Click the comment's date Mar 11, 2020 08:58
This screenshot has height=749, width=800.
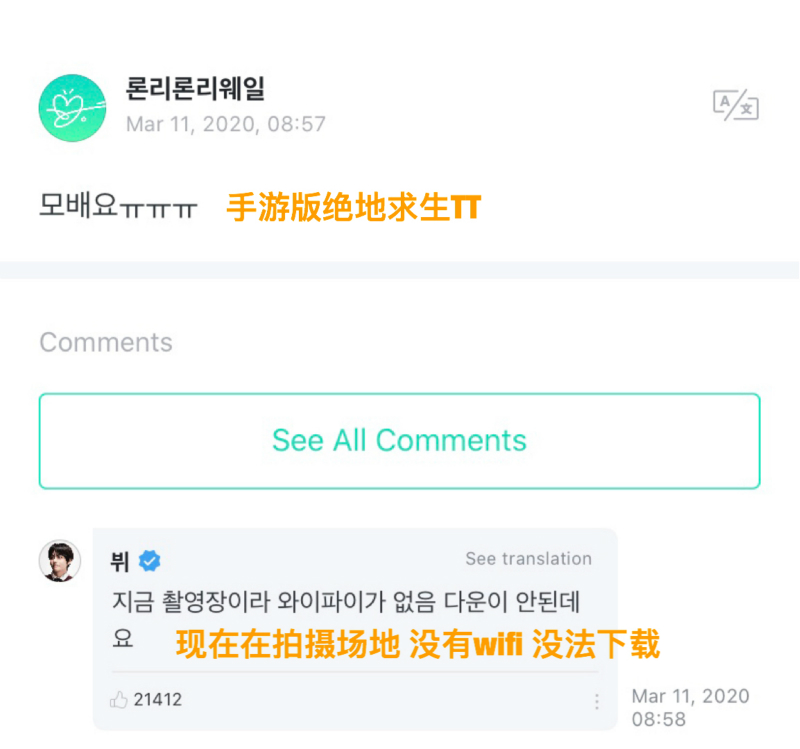690,708
